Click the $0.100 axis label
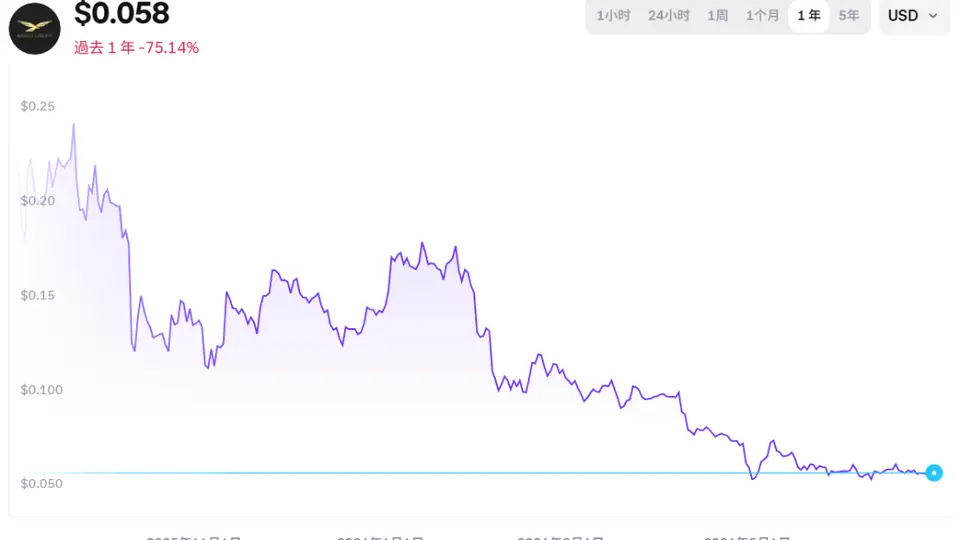This screenshot has height=540, width=960. pos(42,390)
